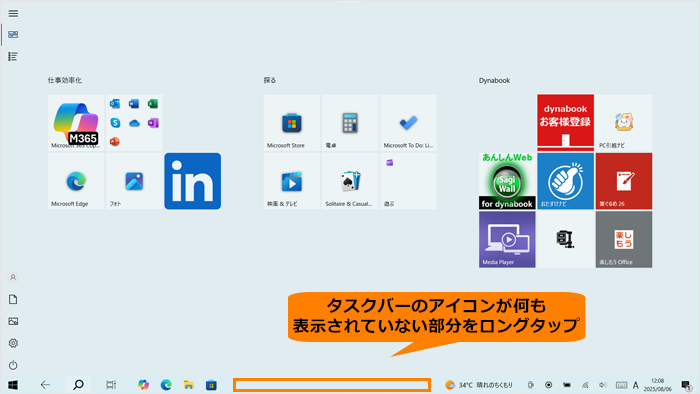Select the Dynabook group heading
Image resolution: width=700 pixels, height=394 pixels.
click(x=494, y=80)
